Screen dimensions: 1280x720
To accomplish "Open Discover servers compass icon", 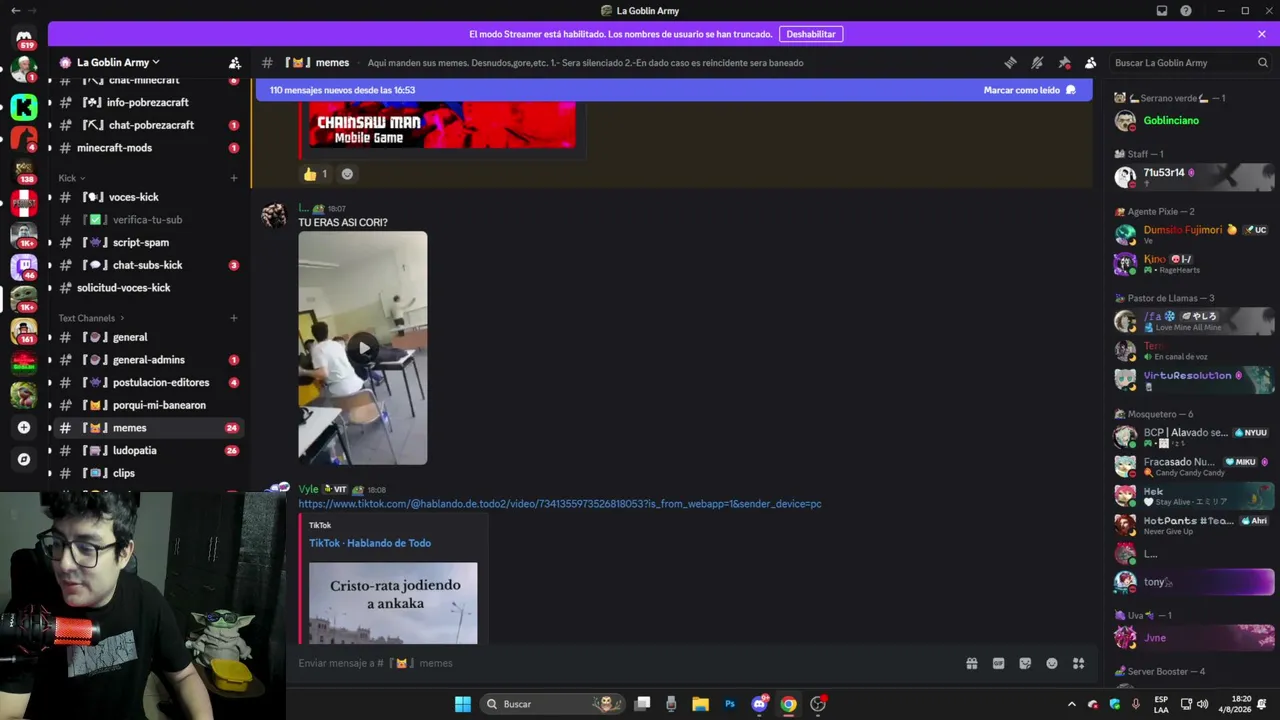I will coord(24,459).
